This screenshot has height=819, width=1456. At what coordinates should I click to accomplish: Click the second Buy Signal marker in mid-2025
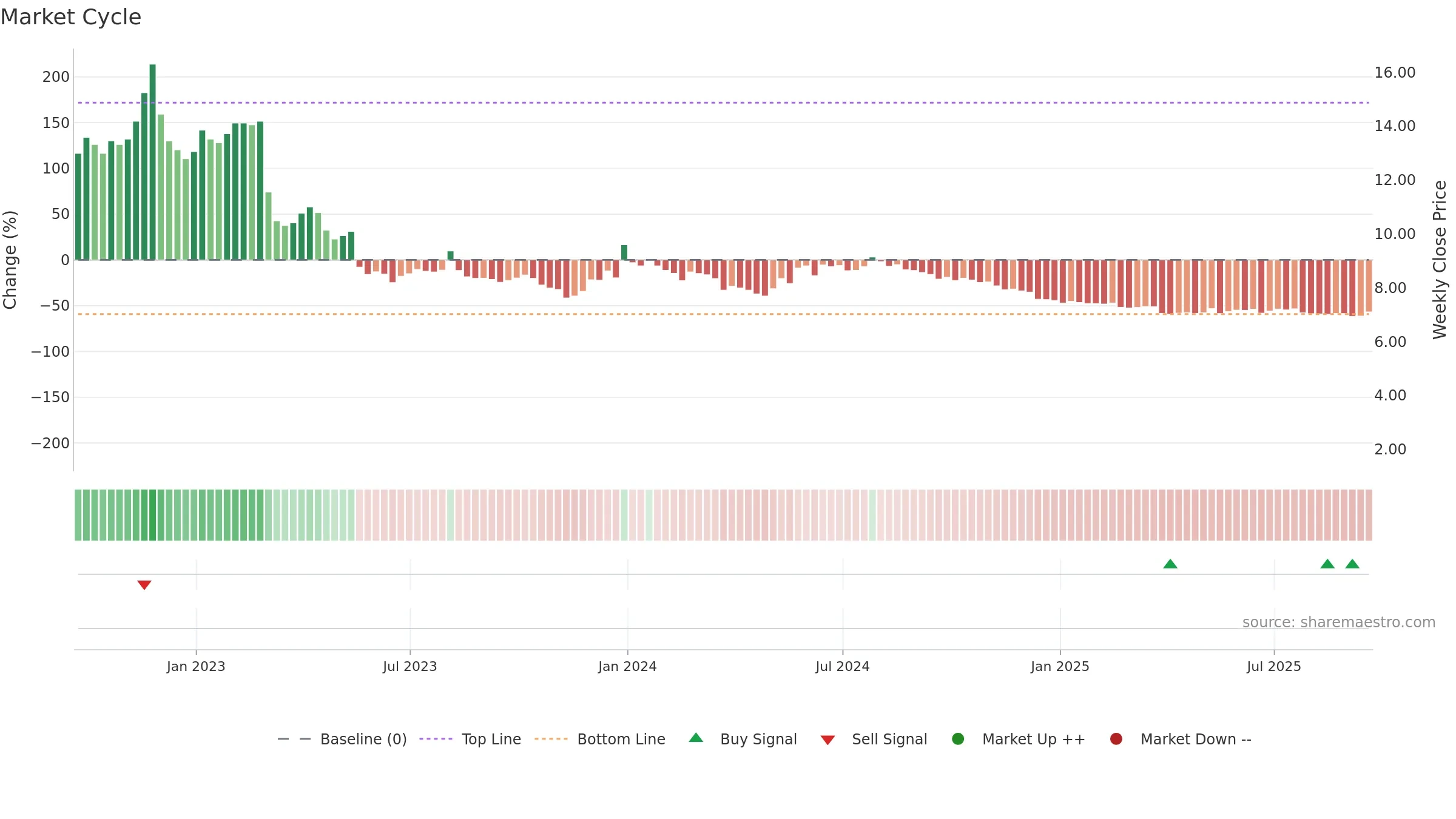tap(1327, 564)
